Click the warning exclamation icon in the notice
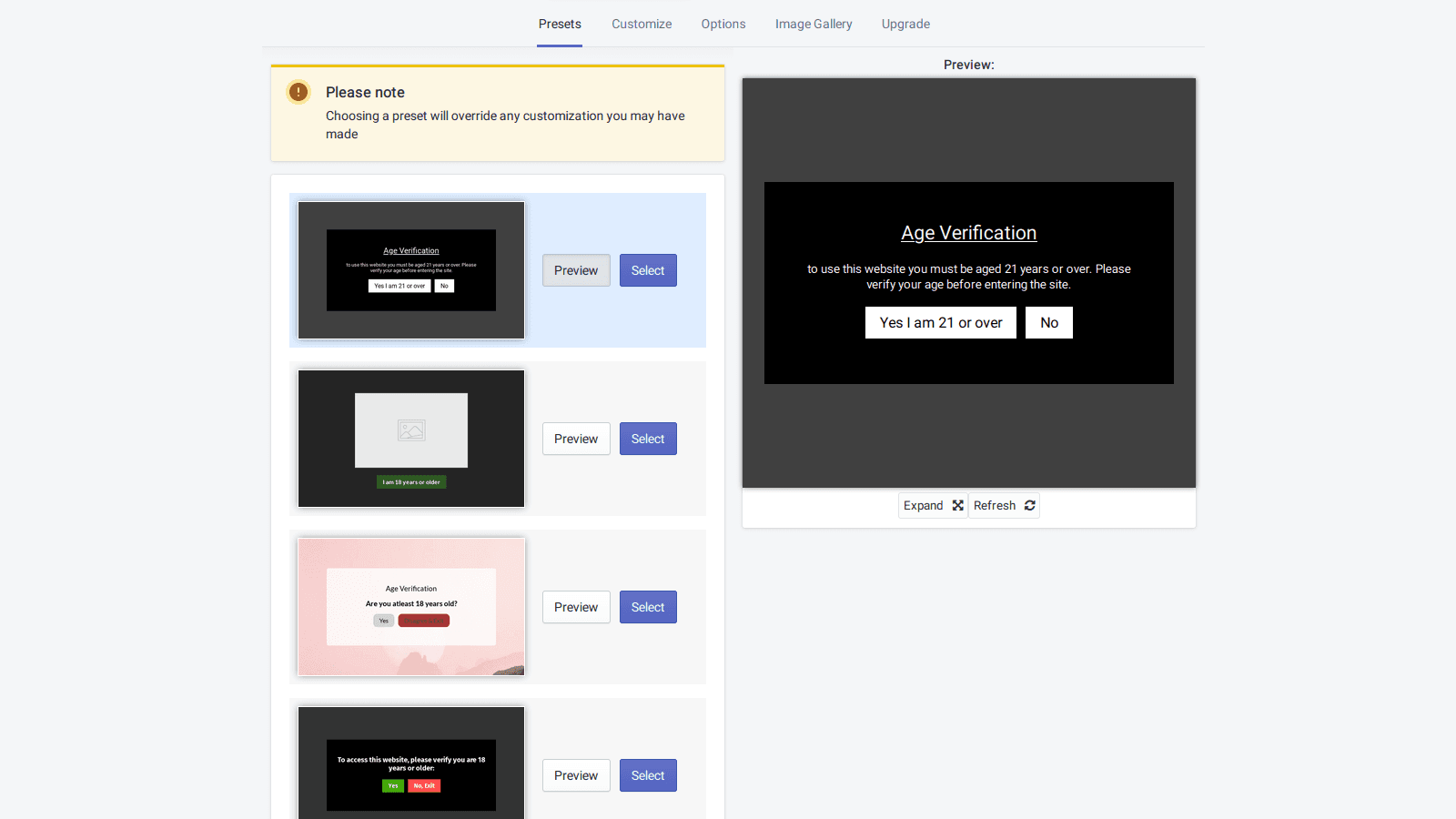The height and width of the screenshot is (819, 1456). pos(298,91)
